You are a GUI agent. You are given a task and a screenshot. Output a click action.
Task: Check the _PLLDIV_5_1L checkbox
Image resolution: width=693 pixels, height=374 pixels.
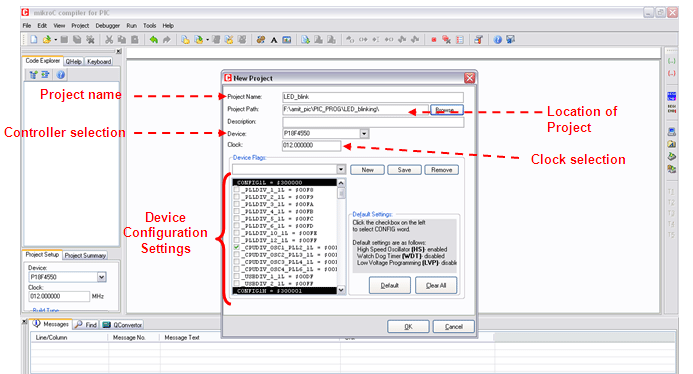pyautogui.click(x=236, y=218)
